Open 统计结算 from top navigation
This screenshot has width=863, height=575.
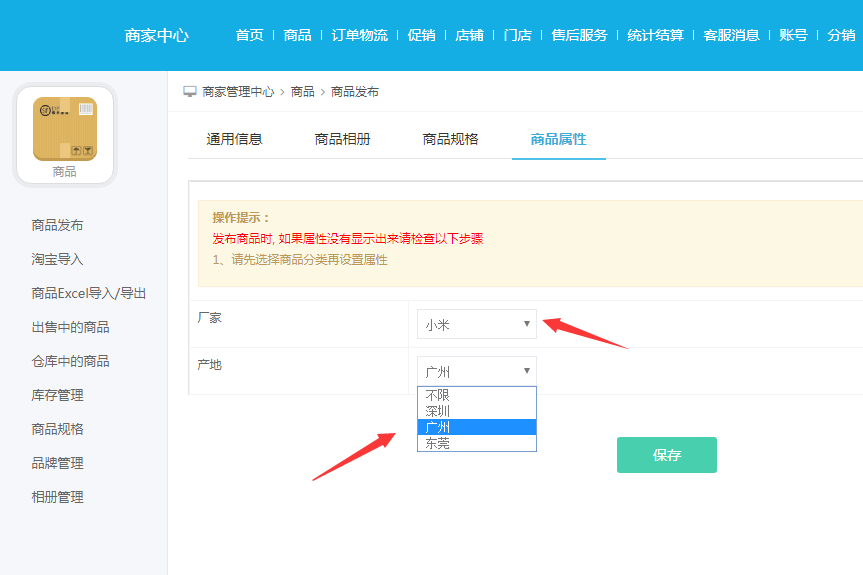pos(655,35)
